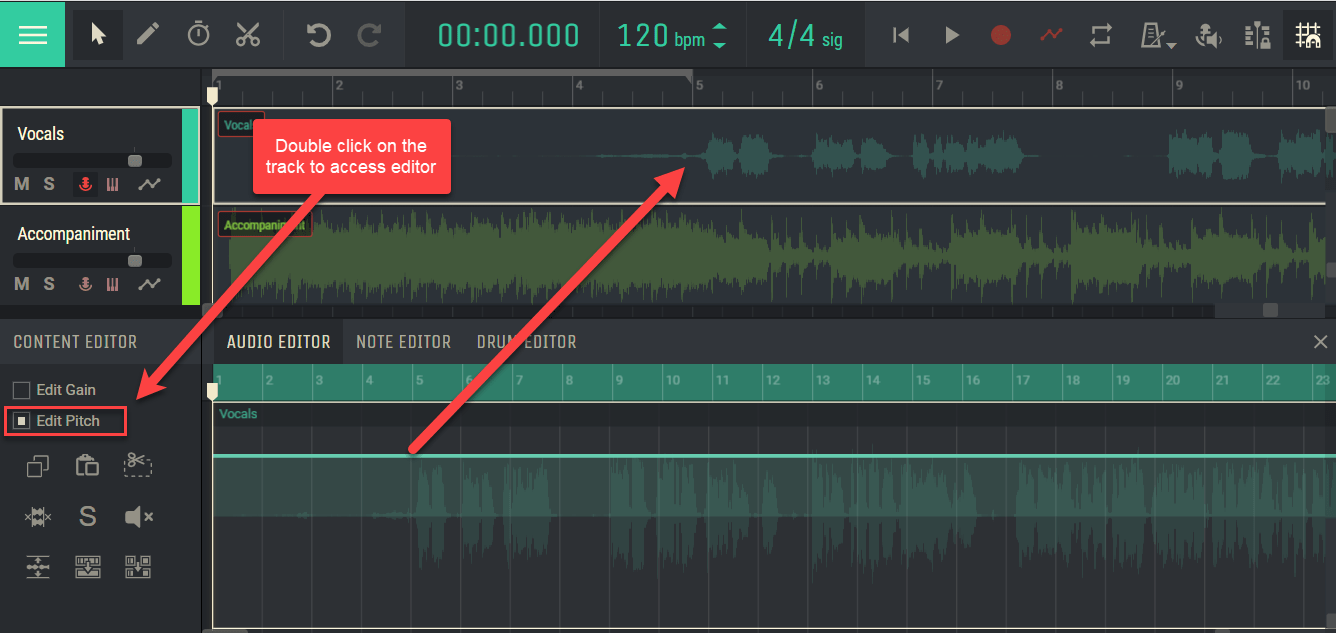Switch to the DRUM EDITOR tab
The width and height of the screenshot is (1336, 633).
(527, 341)
